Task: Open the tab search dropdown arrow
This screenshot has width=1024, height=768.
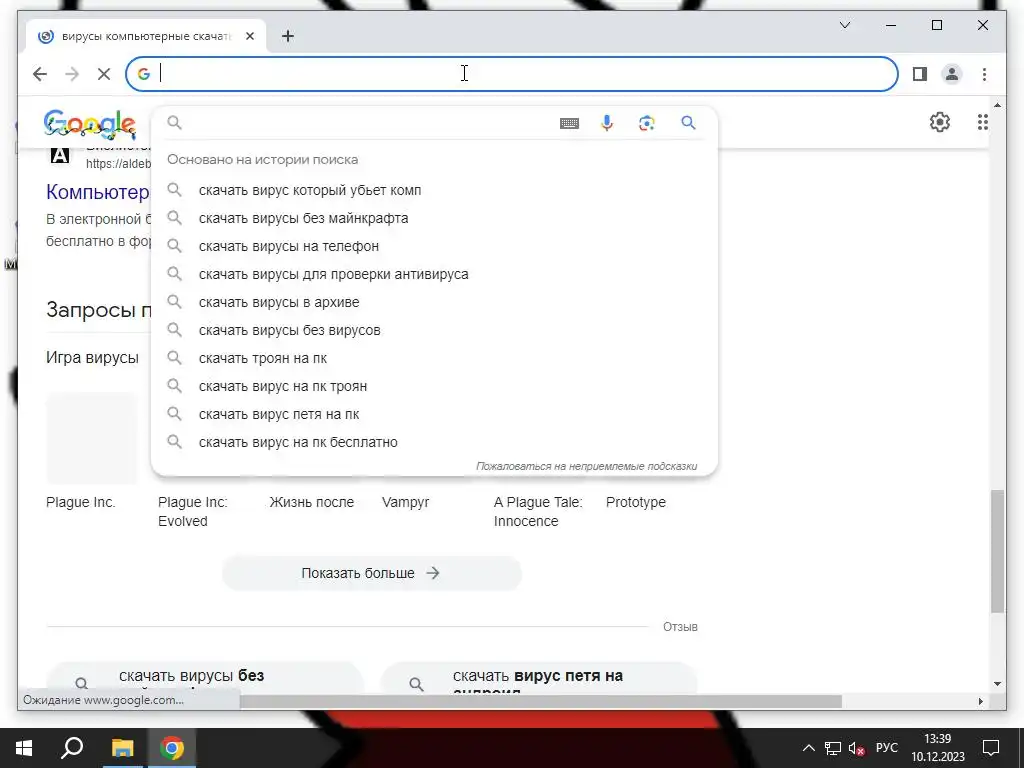Action: click(844, 25)
